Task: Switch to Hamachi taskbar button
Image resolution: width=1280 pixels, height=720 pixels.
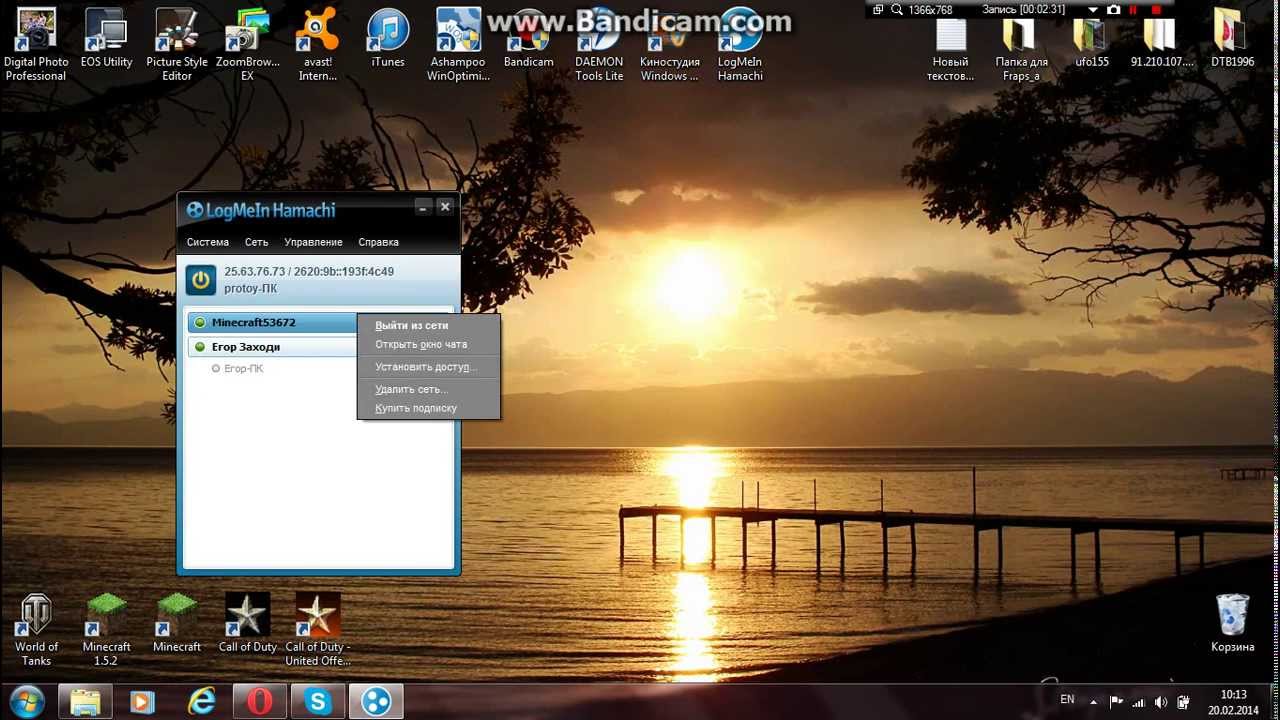Action: click(376, 702)
